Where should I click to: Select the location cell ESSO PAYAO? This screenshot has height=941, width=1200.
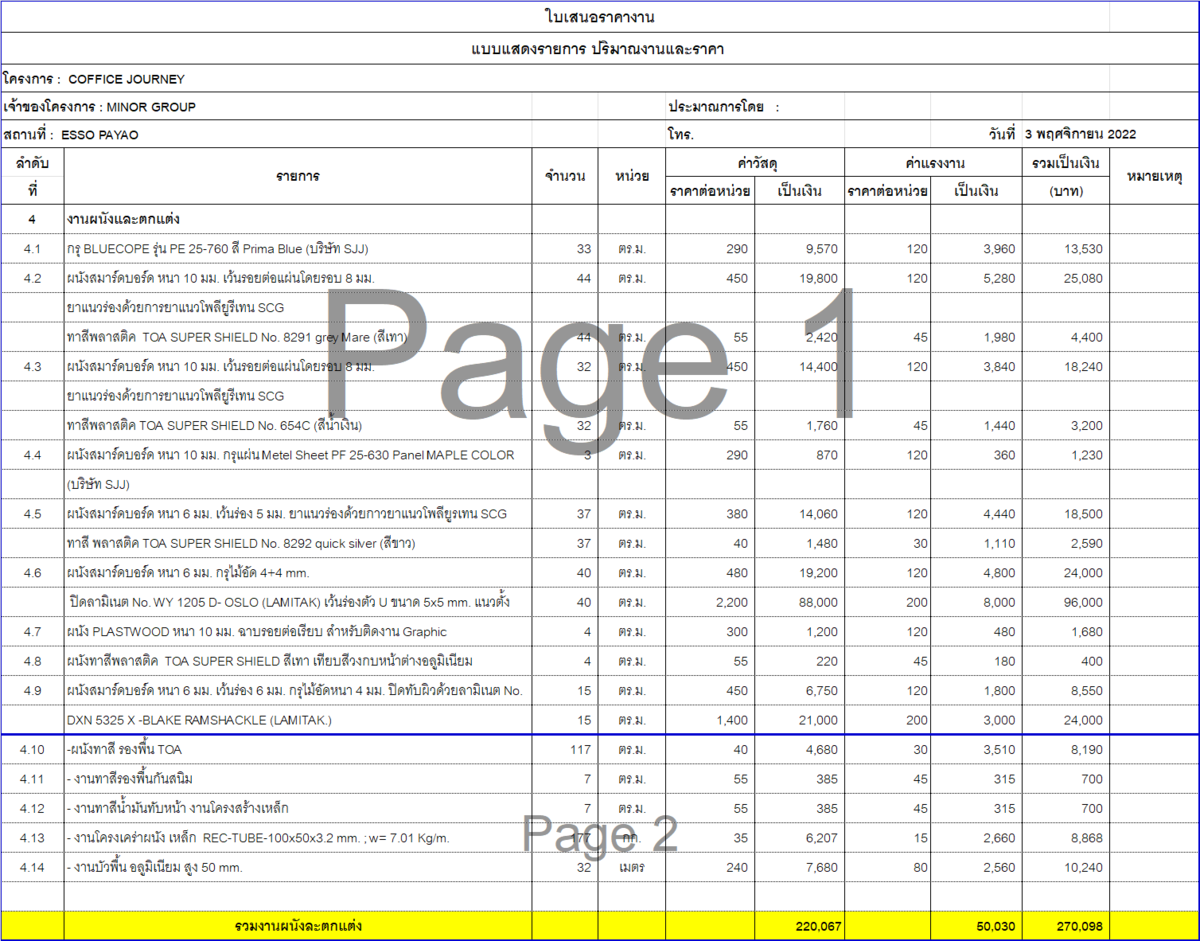coord(100,134)
